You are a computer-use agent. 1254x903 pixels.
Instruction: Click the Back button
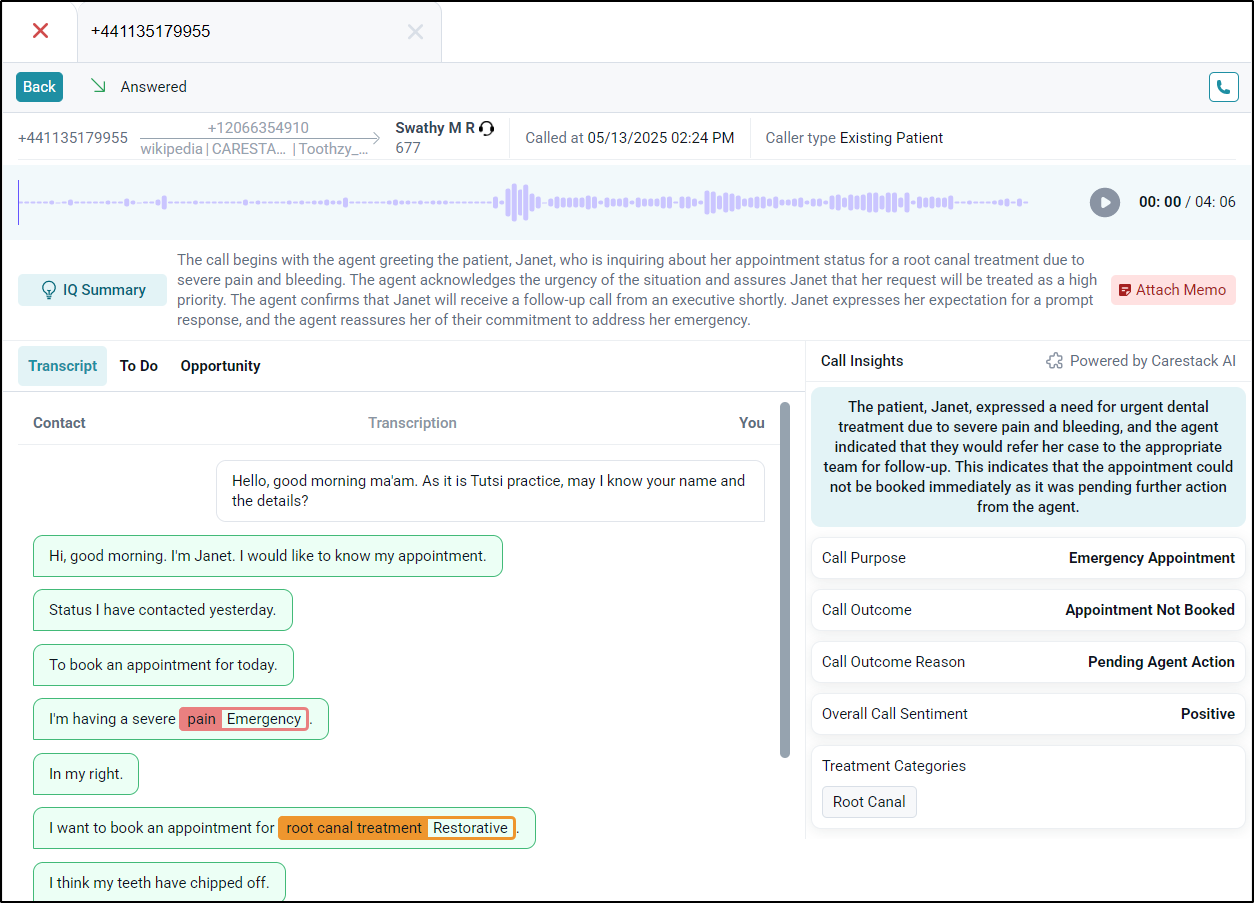[x=38, y=87]
